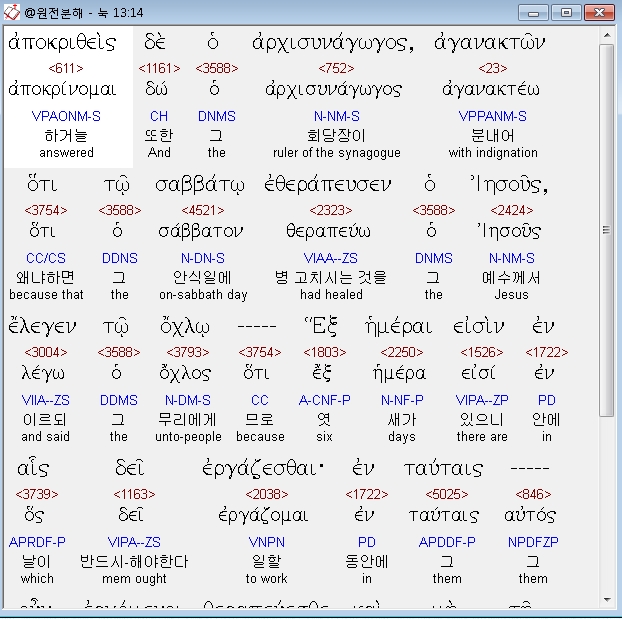Image resolution: width=622 pixels, height=619 pixels.
Task: Click gloss 'unto-people'
Action: point(188,437)
